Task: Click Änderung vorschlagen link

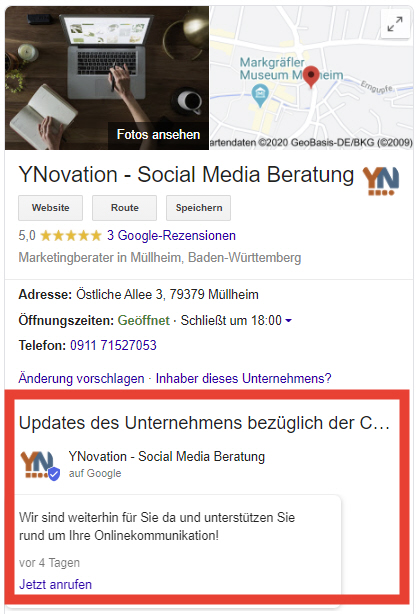Action: [x=81, y=379]
